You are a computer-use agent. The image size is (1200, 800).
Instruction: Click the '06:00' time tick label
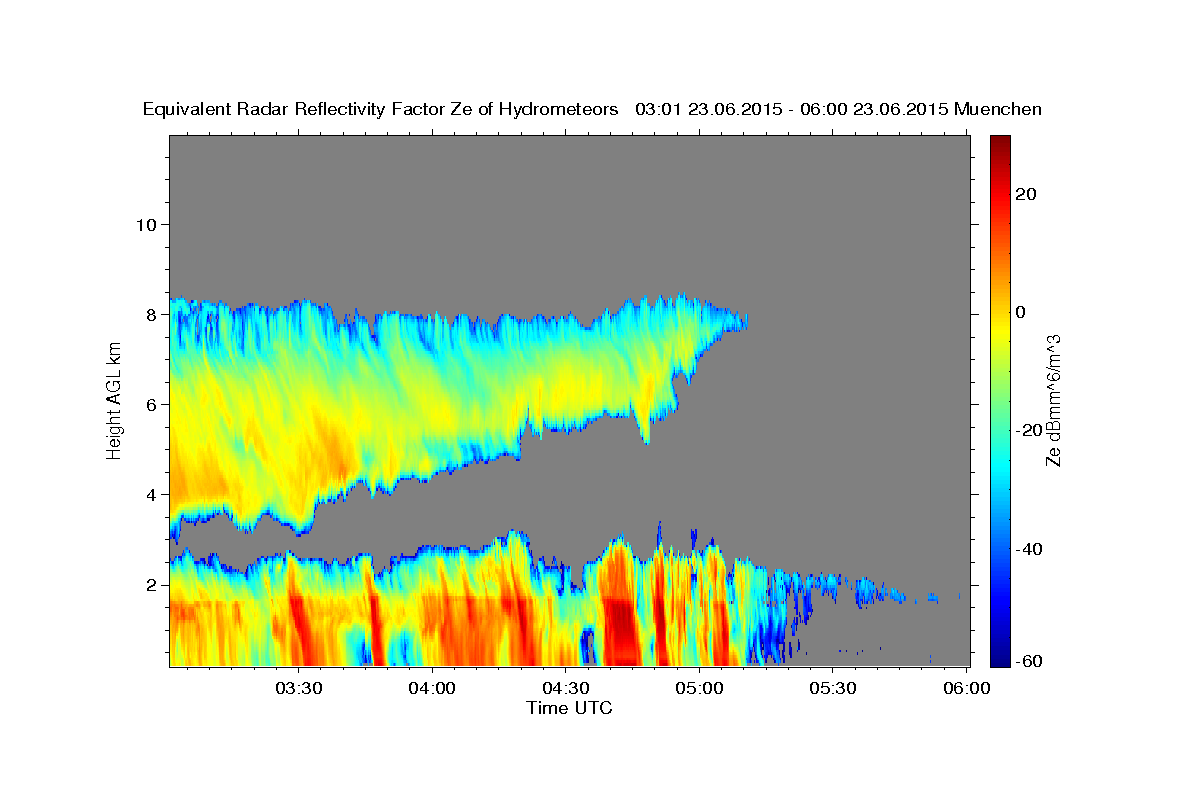(x=966, y=689)
